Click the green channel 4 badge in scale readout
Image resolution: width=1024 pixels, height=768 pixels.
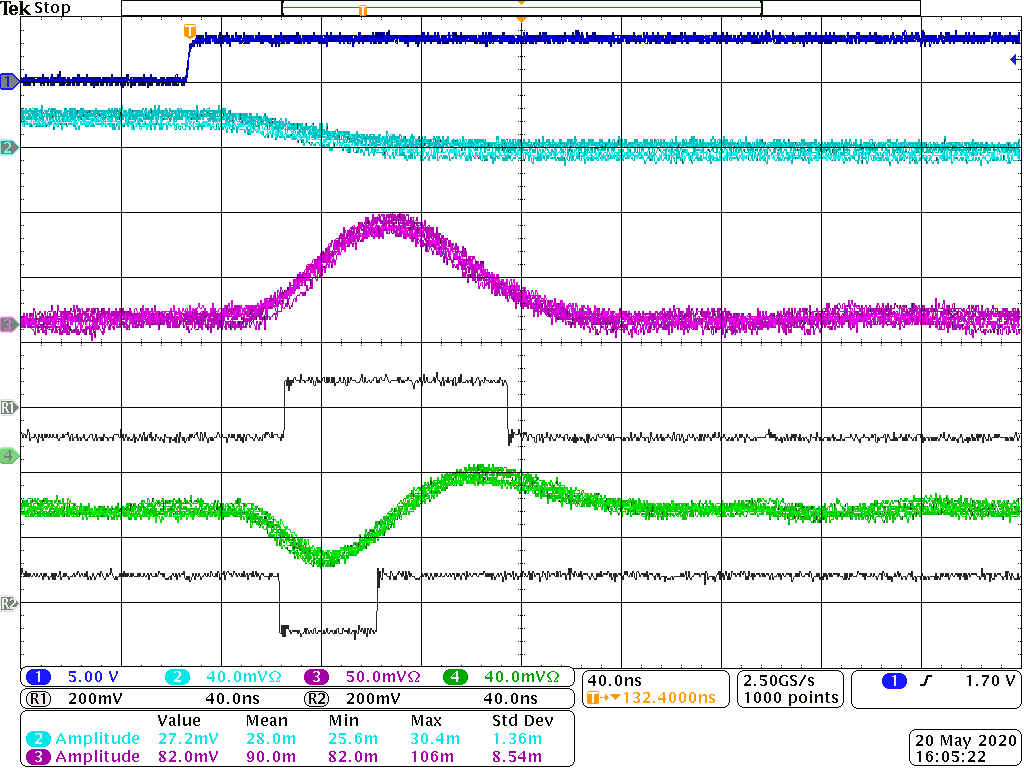[x=455, y=677]
